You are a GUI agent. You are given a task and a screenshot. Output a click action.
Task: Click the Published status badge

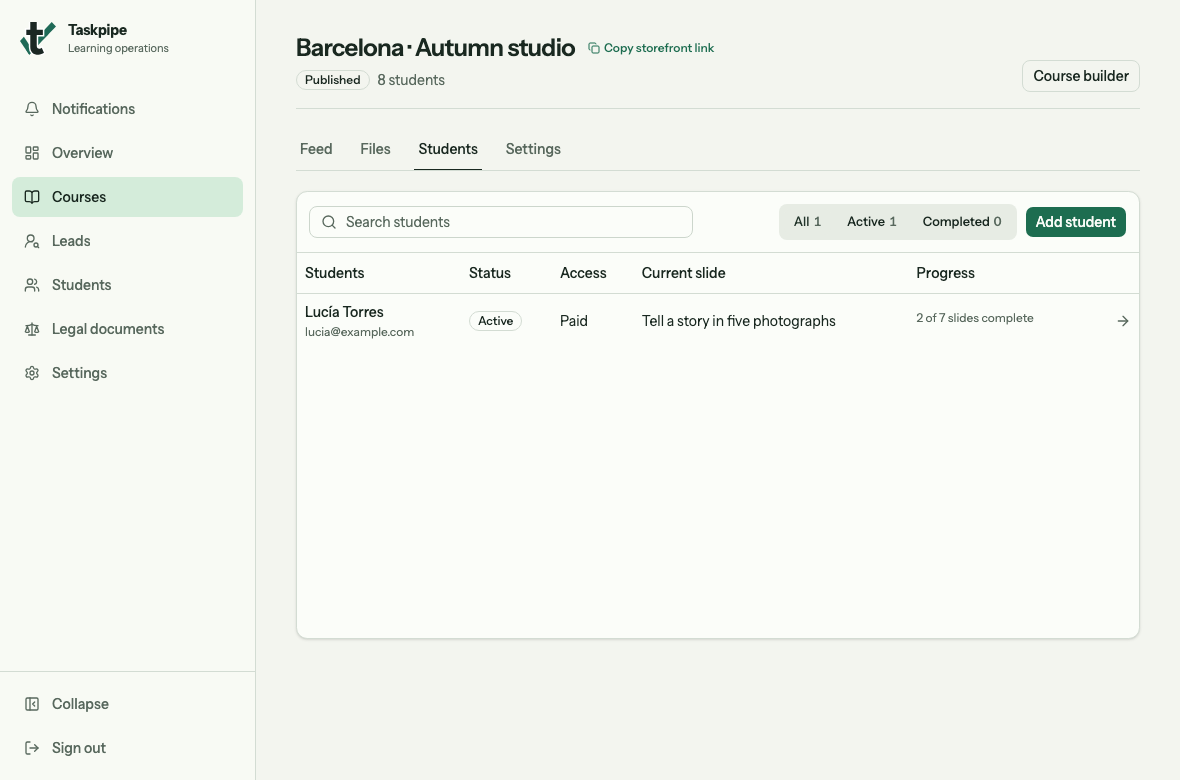[333, 80]
